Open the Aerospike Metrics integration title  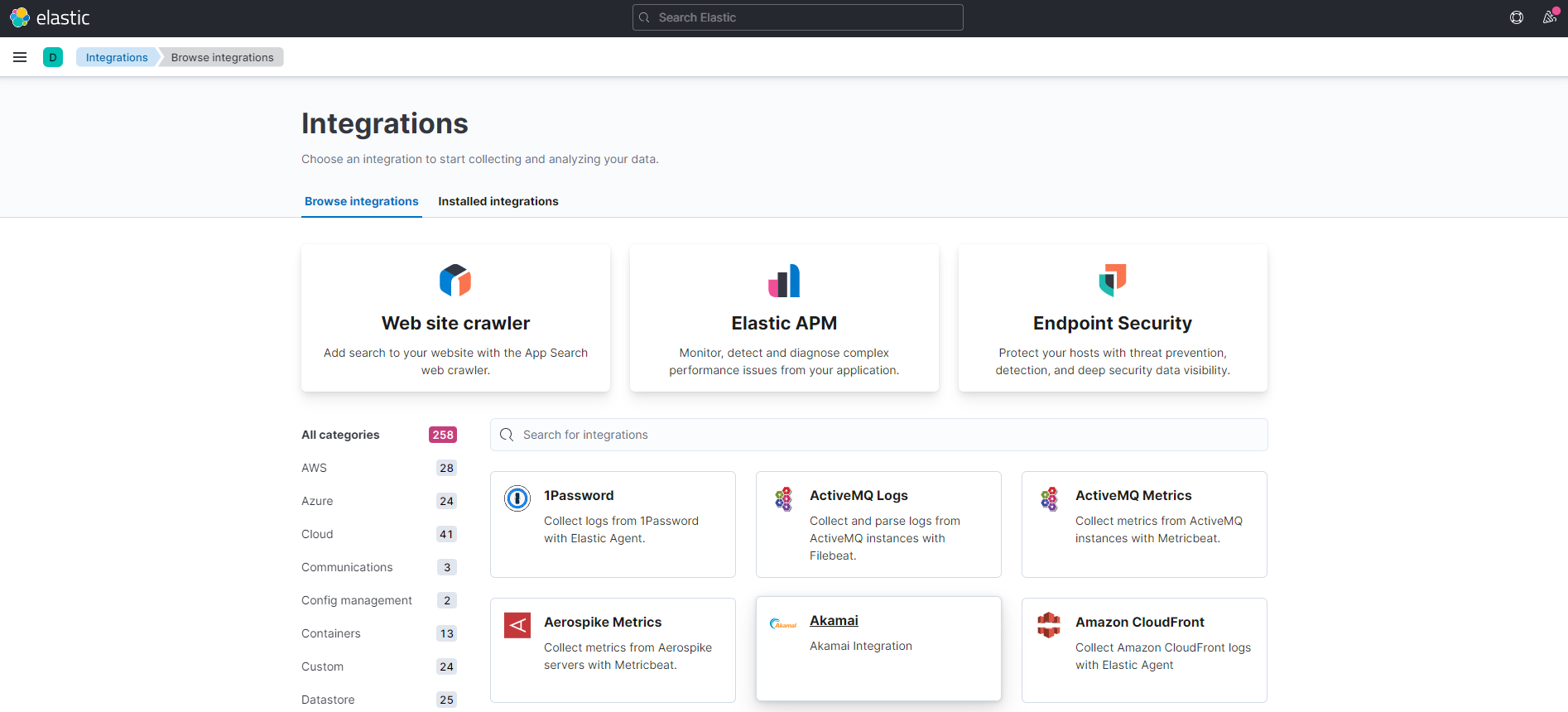(x=603, y=622)
